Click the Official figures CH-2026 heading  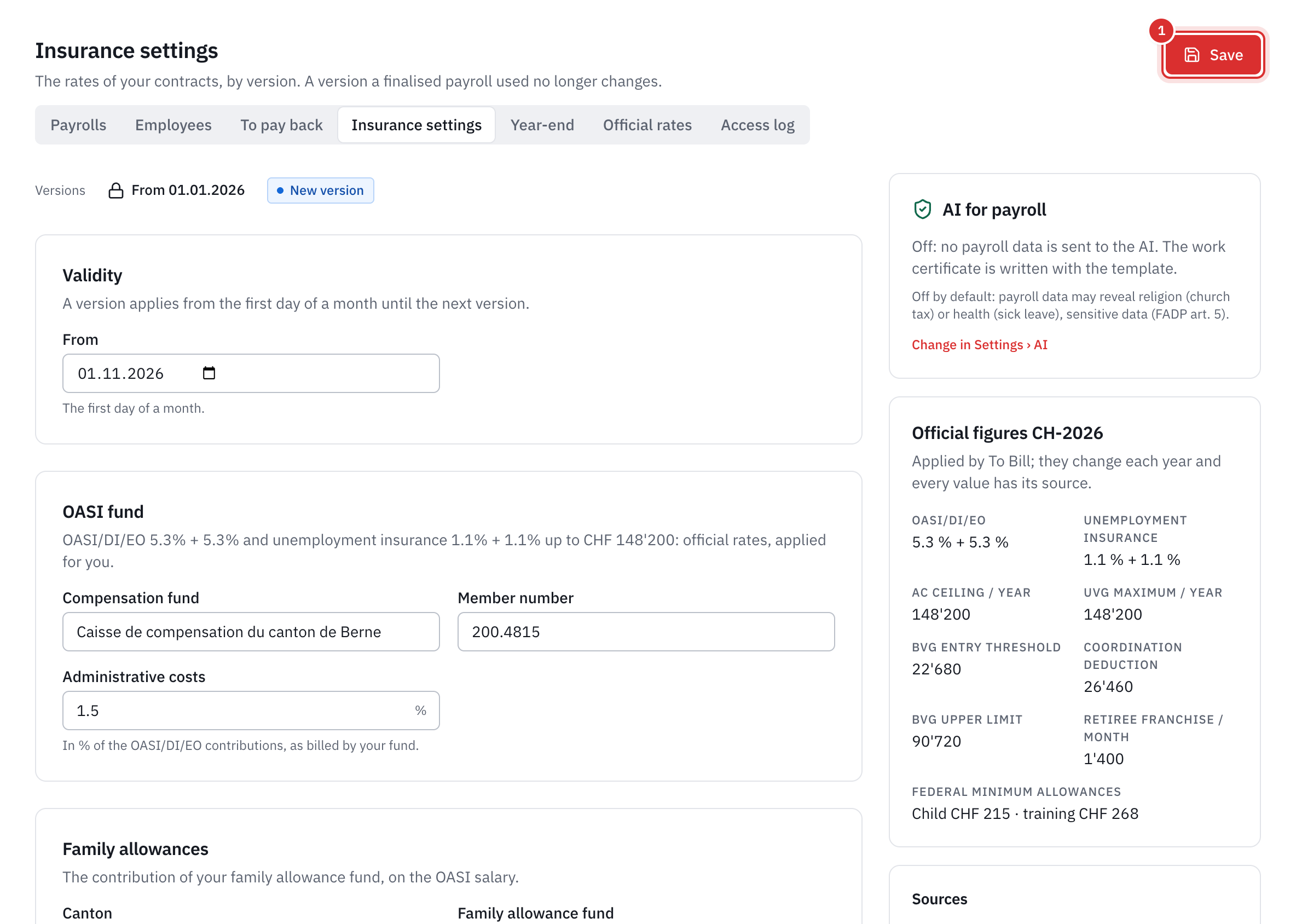click(1006, 432)
